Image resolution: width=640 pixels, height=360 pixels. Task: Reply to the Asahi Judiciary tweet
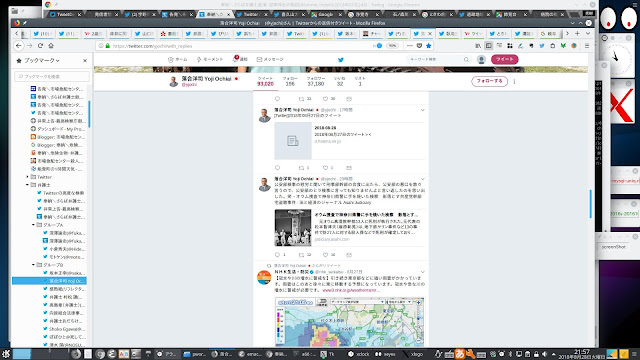pos(278,255)
